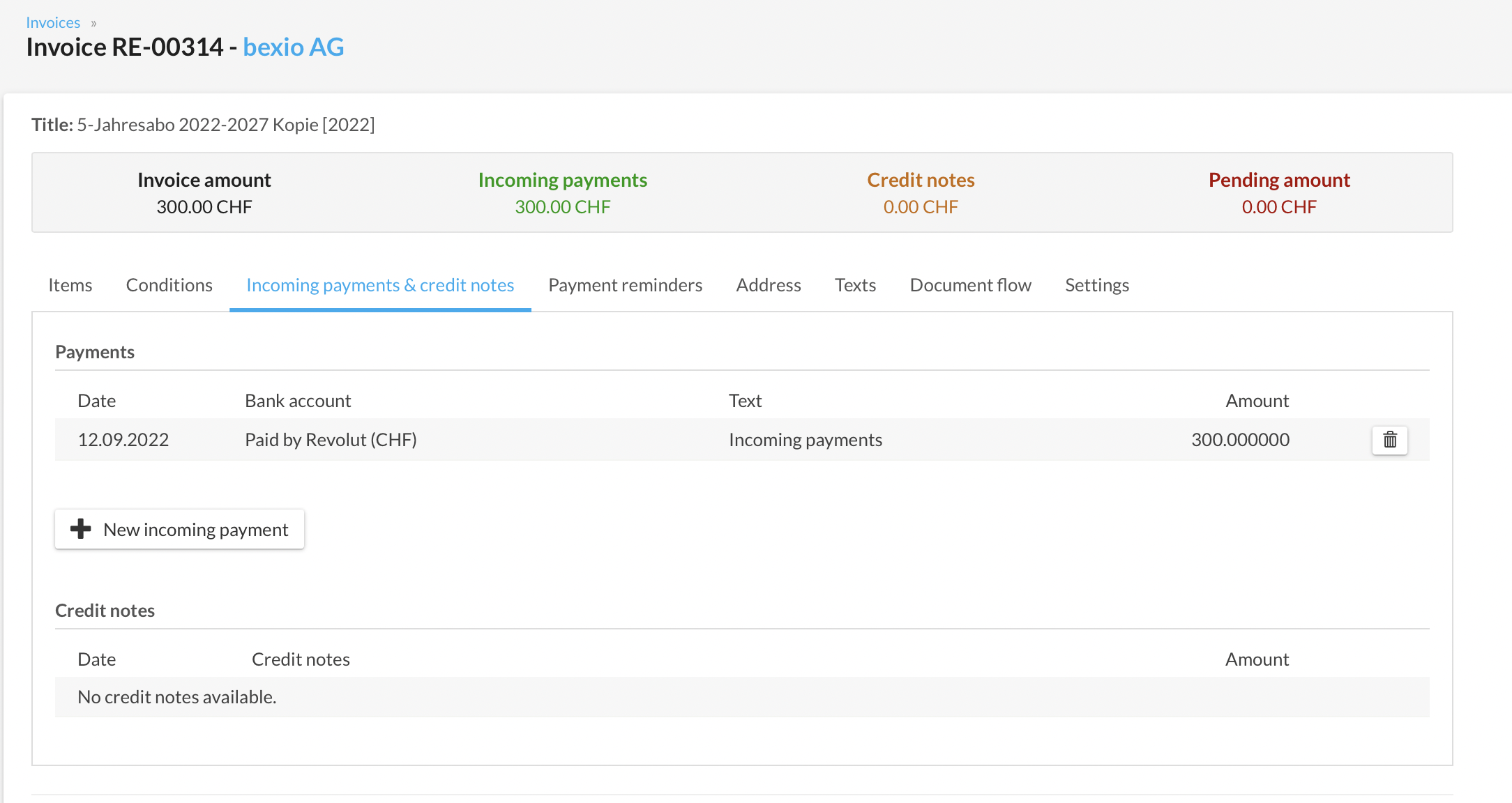
Task: Select Incoming payments & credit notes tab
Action: [x=380, y=285]
